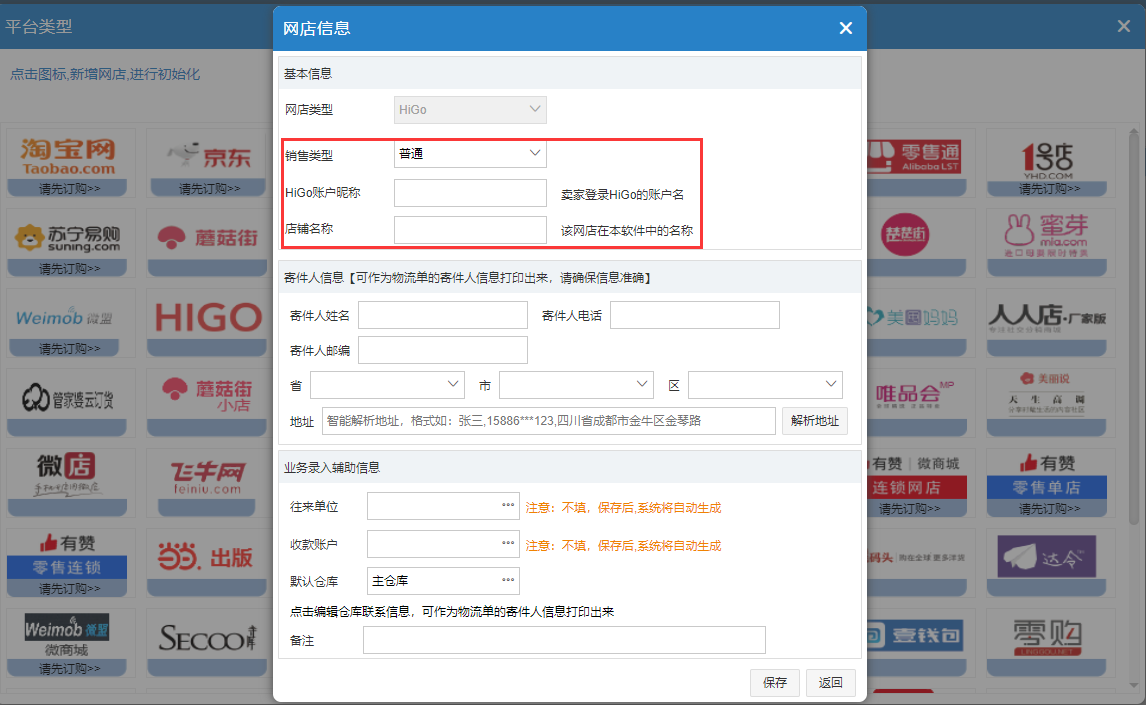The image size is (1146, 705).
Task: Choose the 楚楚街 round pink icon
Action: 905,235
